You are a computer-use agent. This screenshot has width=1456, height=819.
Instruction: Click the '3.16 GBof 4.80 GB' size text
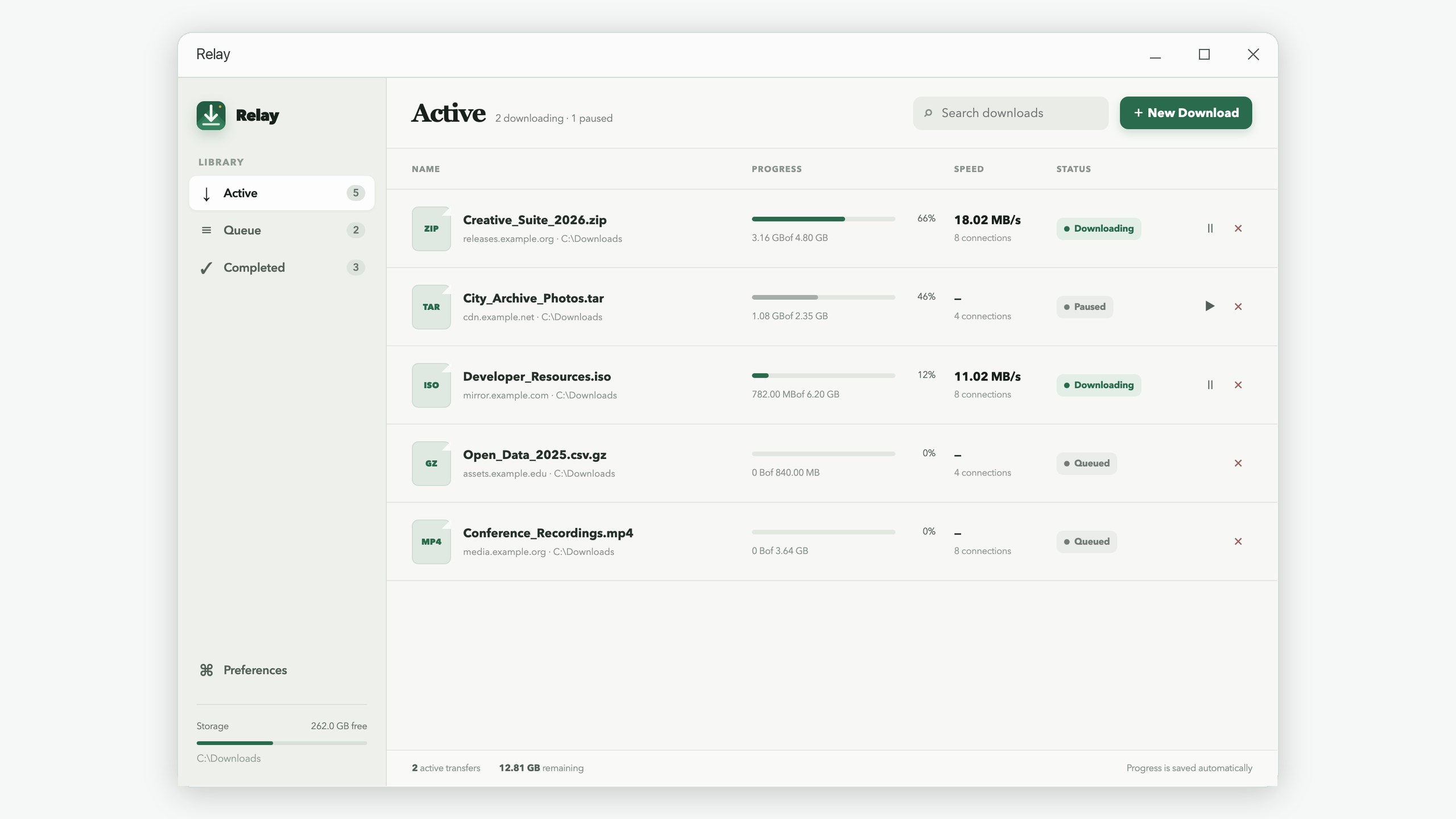789,238
